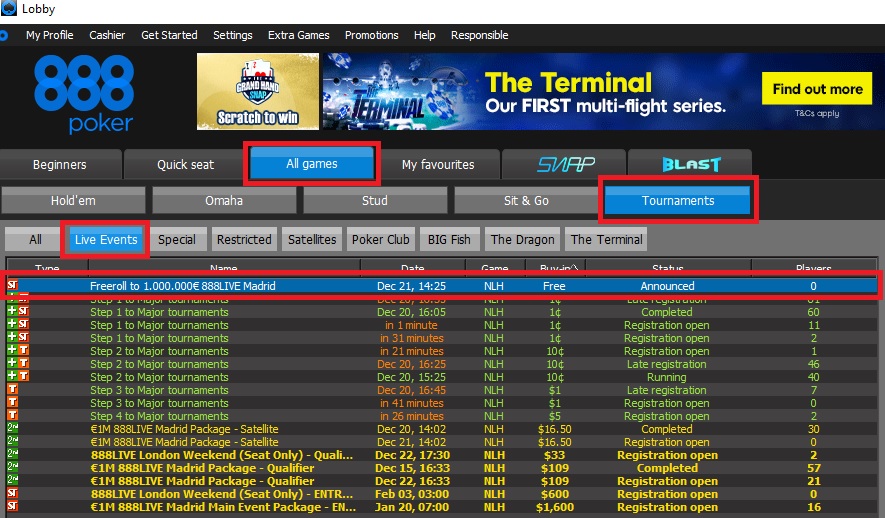Open the BLAST games tab
The width and height of the screenshot is (885, 518).
click(x=691, y=165)
